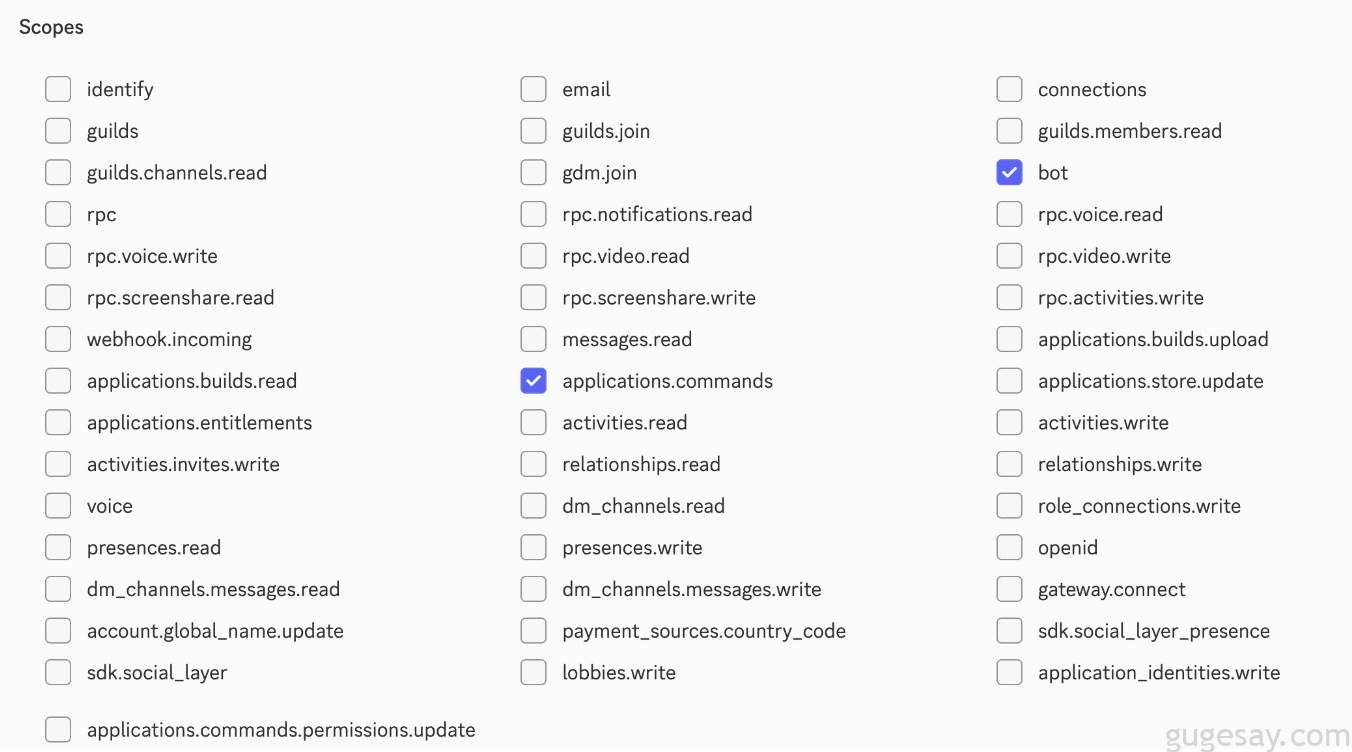Image resolution: width=1352 pixels, height=752 pixels.
Task: Select the sdk.social_layer checkbox
Action: point(58,673)
